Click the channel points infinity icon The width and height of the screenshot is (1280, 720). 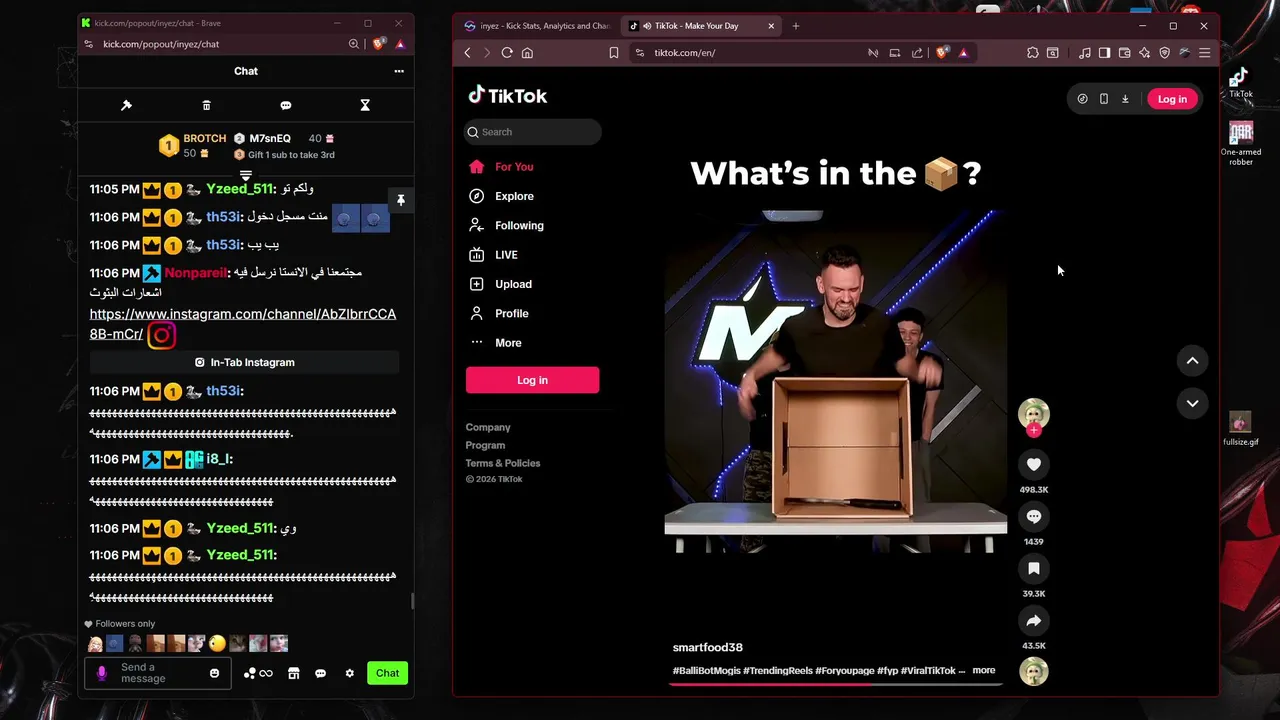pyautogui.click(x=258, y=673)
